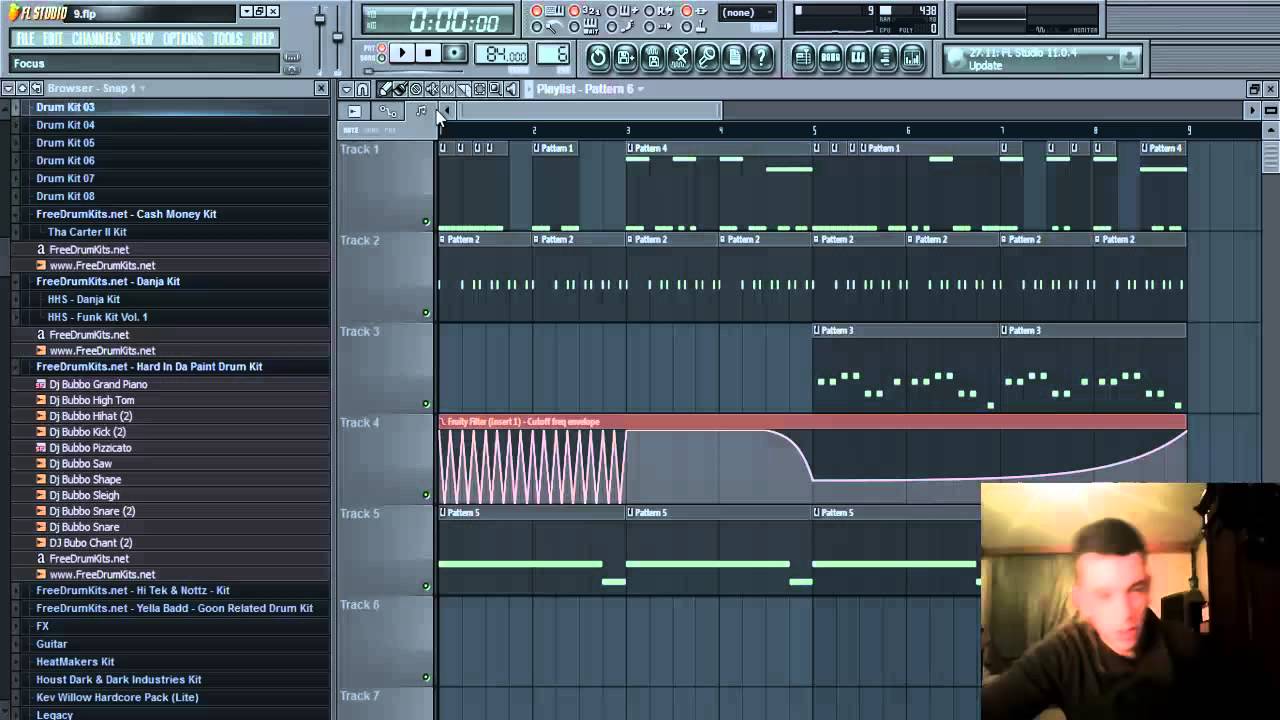Show the Step Sequencer window icon
The width and height of the screenshot is (1280, 720).
[831, 58]
